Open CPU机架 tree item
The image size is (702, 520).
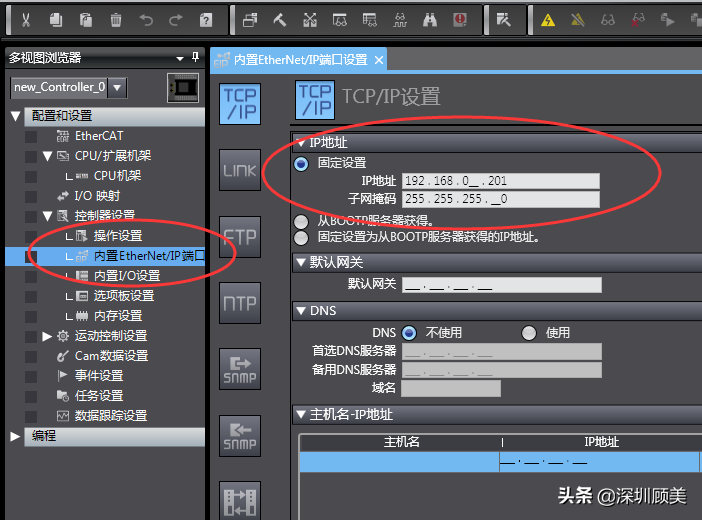pyautogui.click(x=117, y=176)
